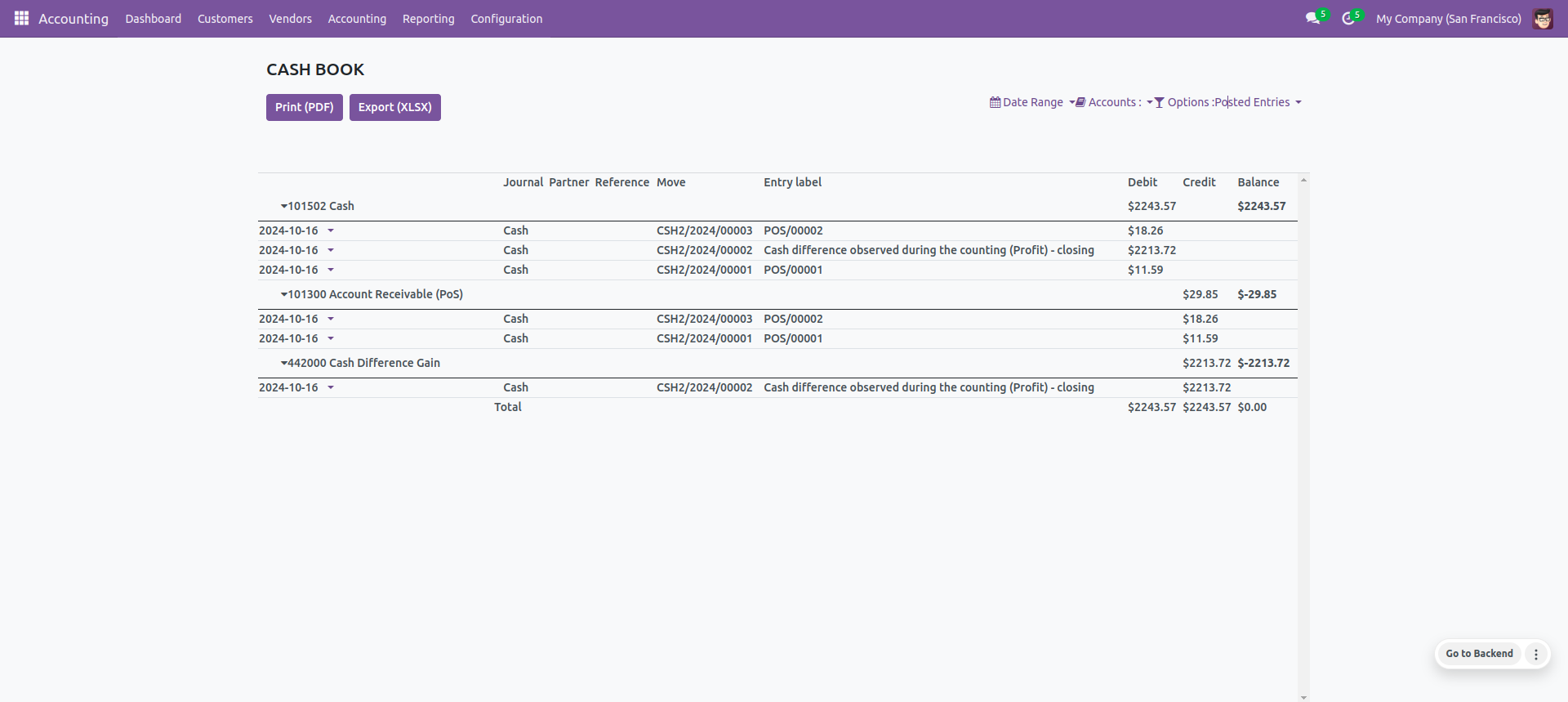Open the activities clock icon
Viewport: 1568px width, 702px height.
[x=1347, y=19]
